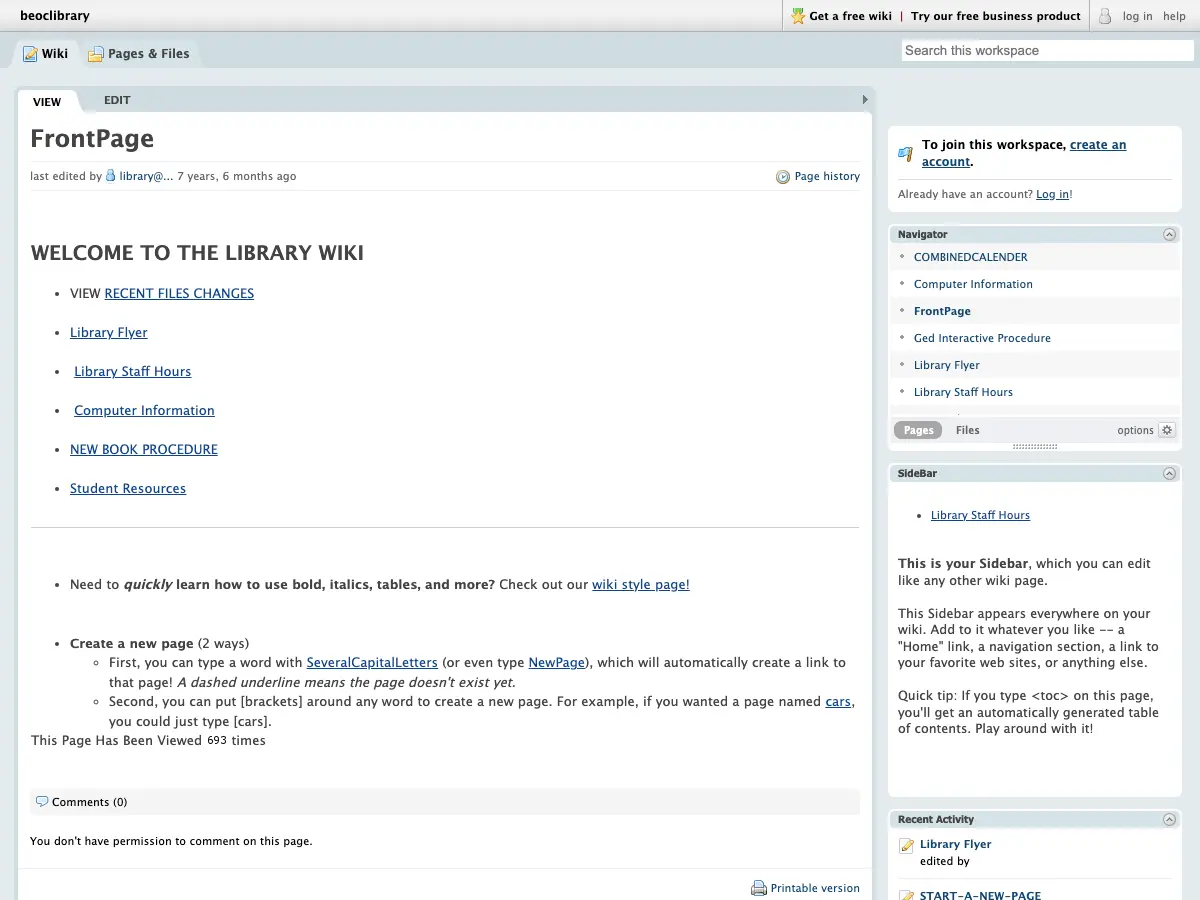Viewport: 1200px width, 900px height.
Task: Select Library Flyer in Navigator
Action: pyautogui.click(x=947, y=365)
